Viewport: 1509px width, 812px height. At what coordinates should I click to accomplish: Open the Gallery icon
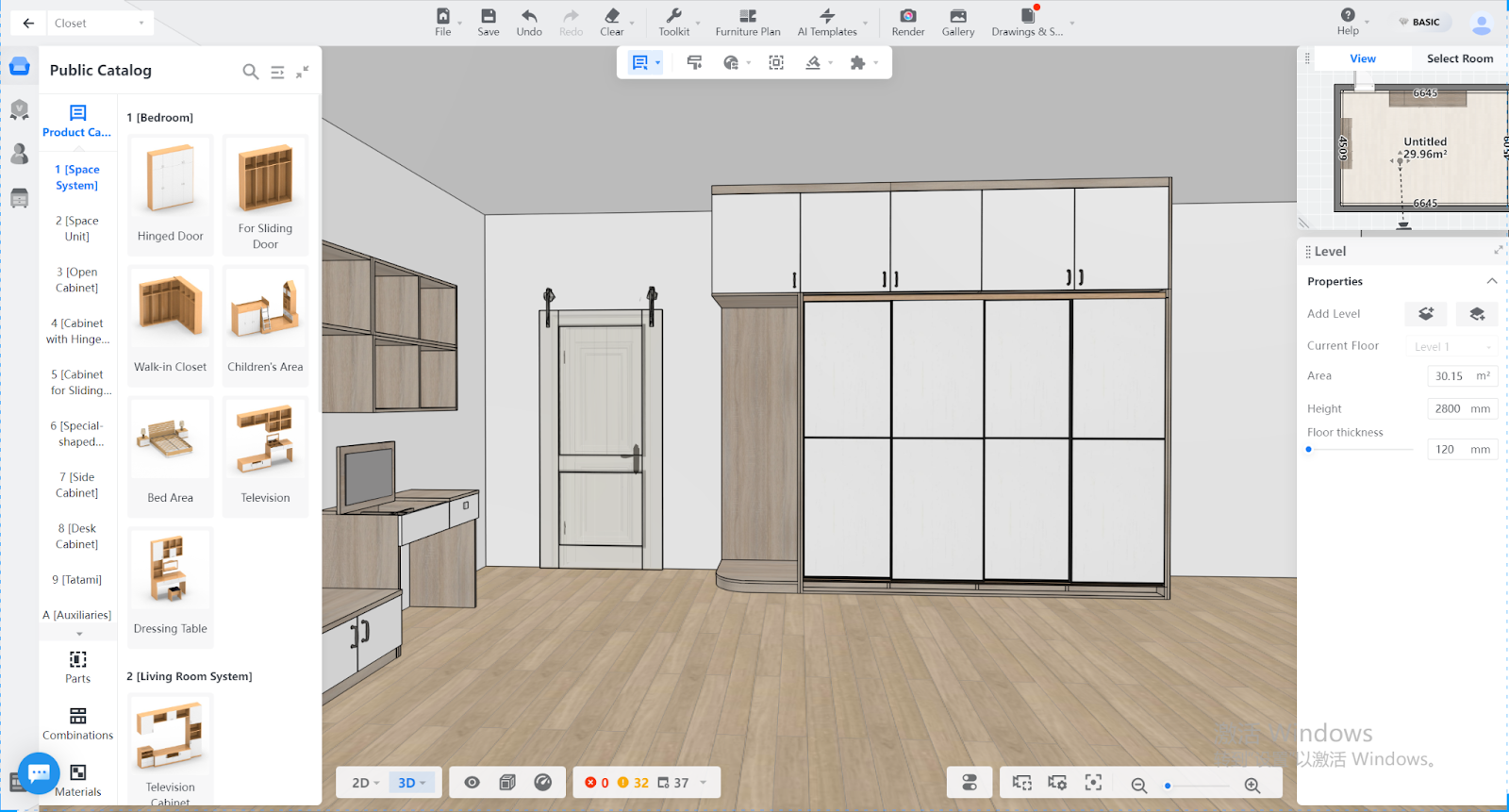[x=957, y=17]
